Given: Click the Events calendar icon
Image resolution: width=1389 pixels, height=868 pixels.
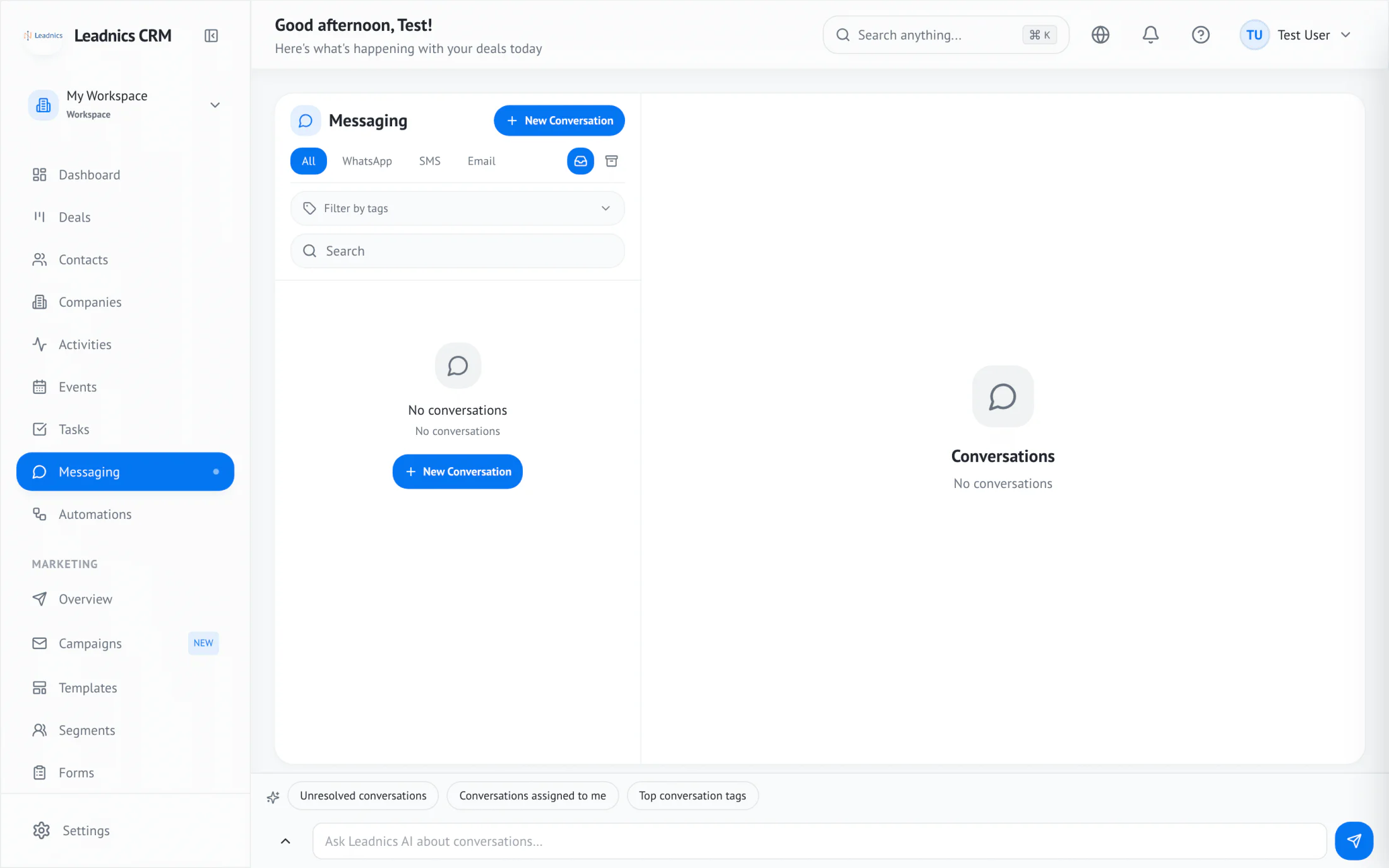Looking at the screenshot, I should [40, 387].
